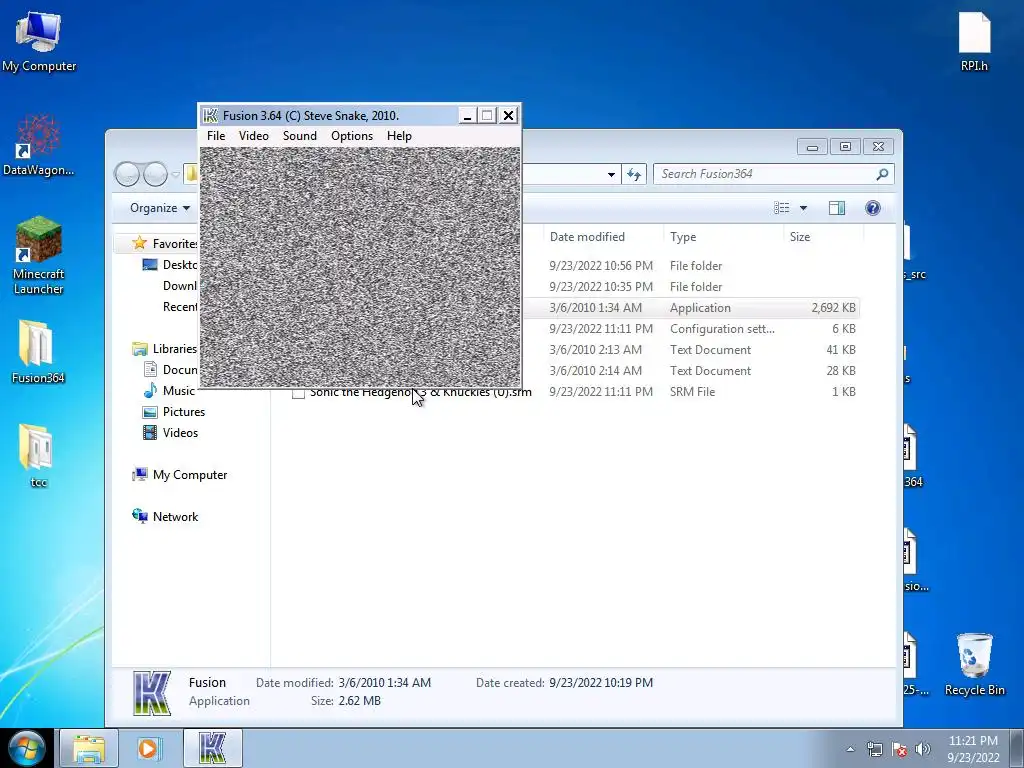
Task: Select the Minecraft Launcher desktop icon
Action: point(39,255)
